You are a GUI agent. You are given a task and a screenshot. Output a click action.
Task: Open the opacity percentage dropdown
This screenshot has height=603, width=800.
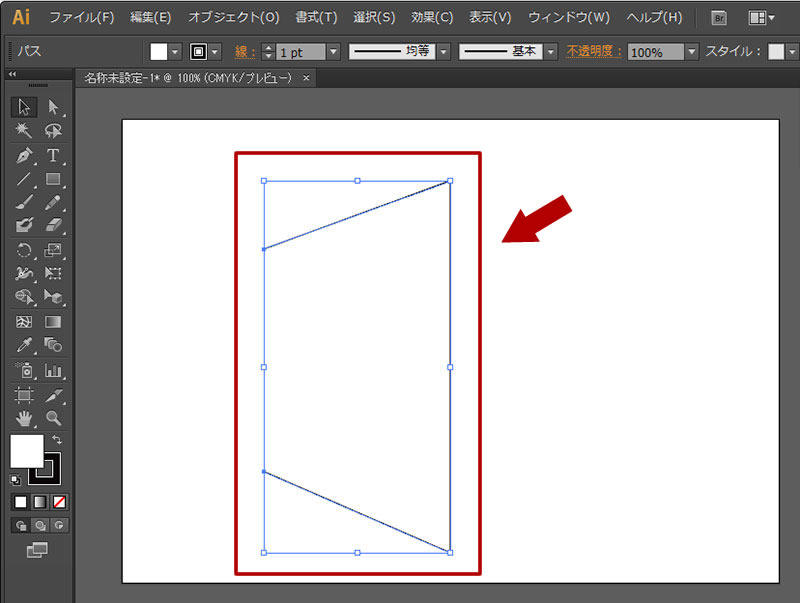pos(690,50)
